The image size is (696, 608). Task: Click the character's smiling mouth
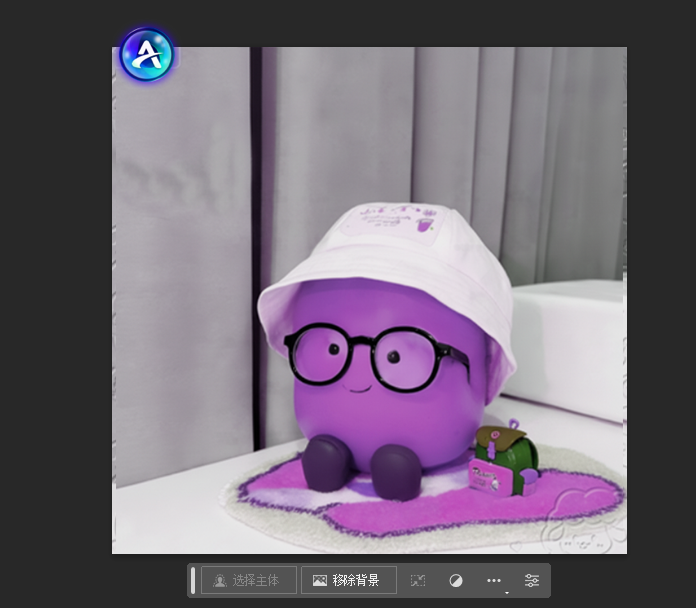click(356, 385)
